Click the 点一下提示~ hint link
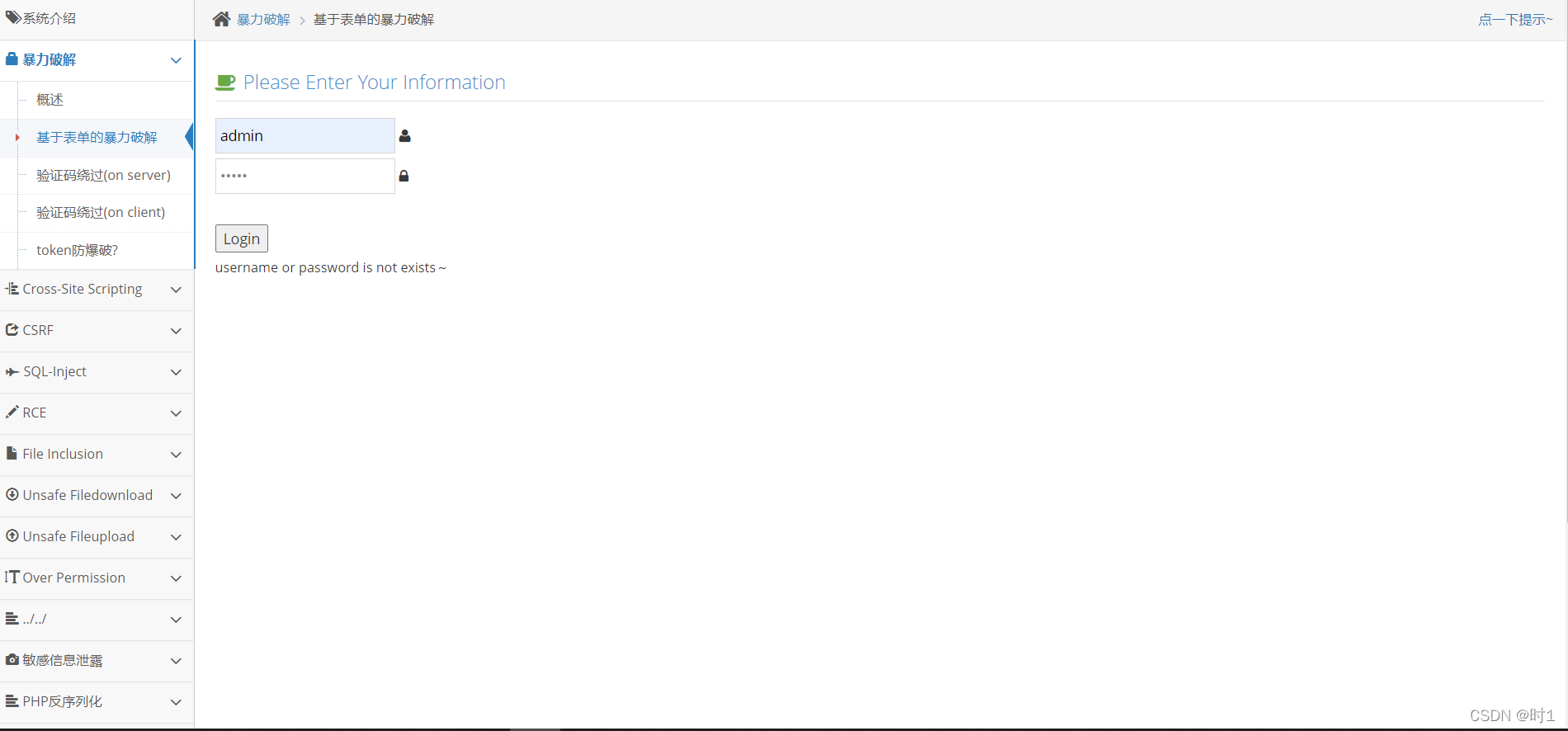1568x731 pixels. pos(1515,19)
